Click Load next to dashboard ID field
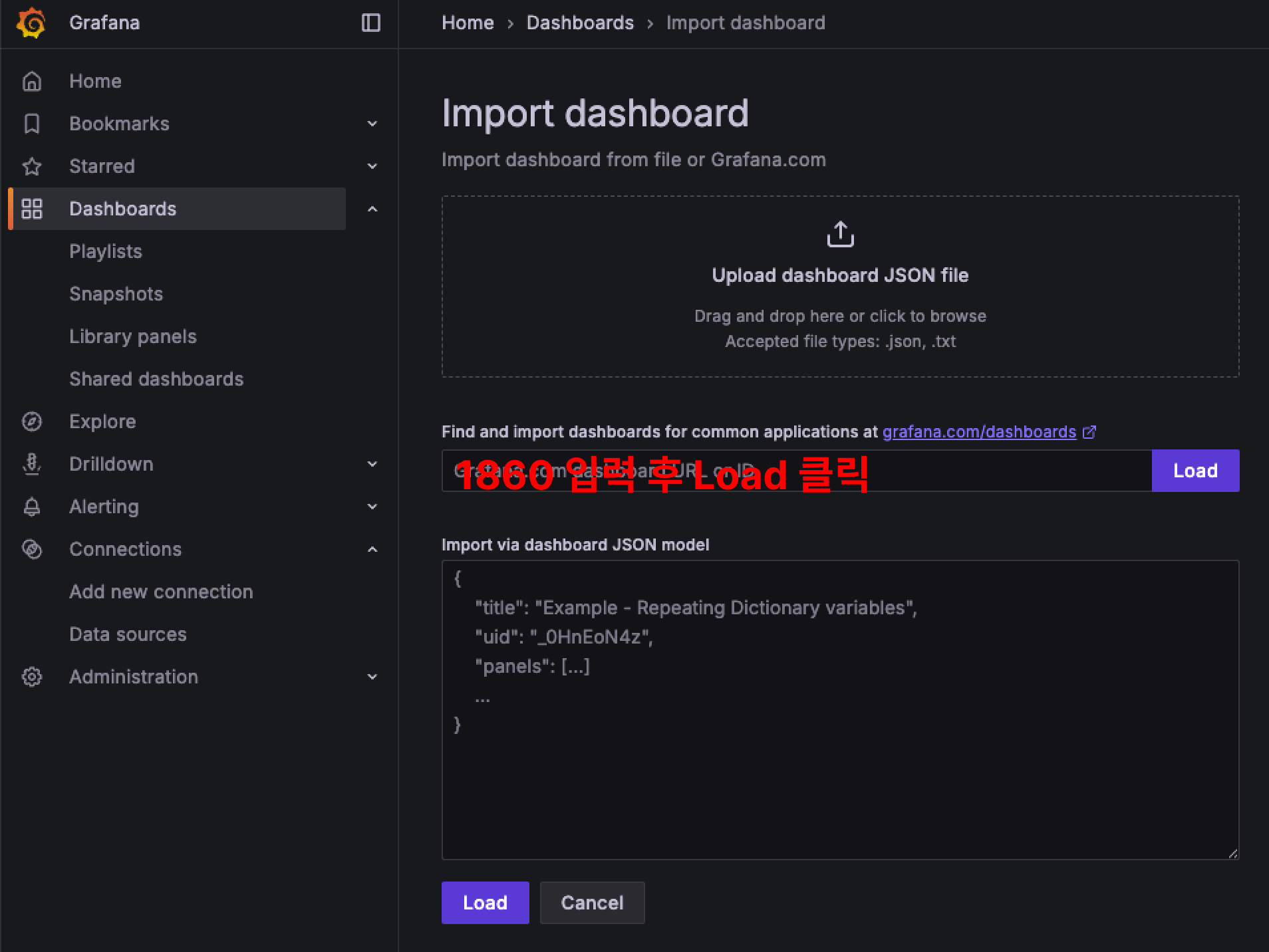1269x952 pixels. pos(1195,471)
